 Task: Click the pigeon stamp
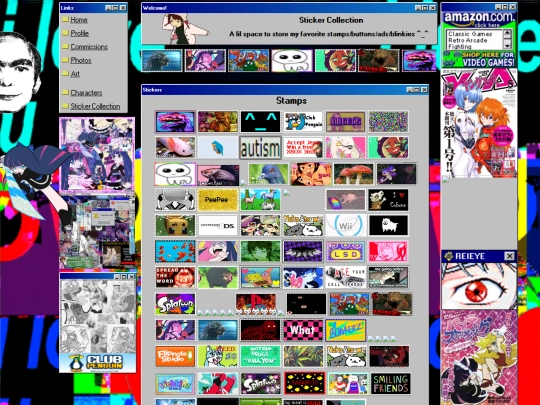(x=268, y=174)
